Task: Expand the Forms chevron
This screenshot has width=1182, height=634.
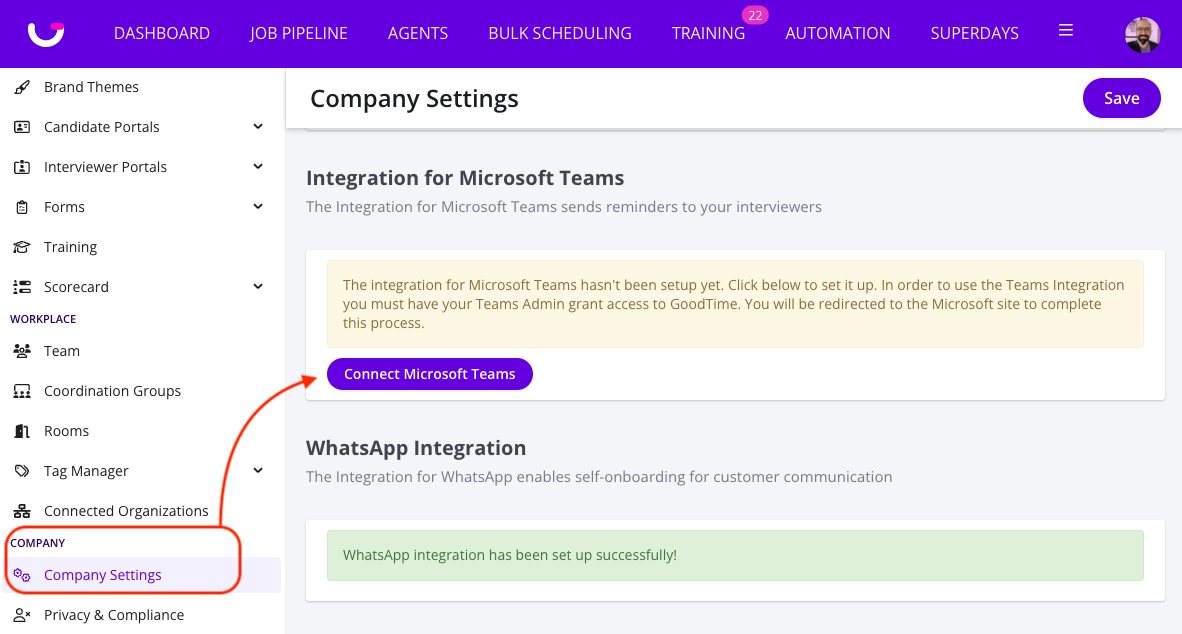Action: [258, 207]
